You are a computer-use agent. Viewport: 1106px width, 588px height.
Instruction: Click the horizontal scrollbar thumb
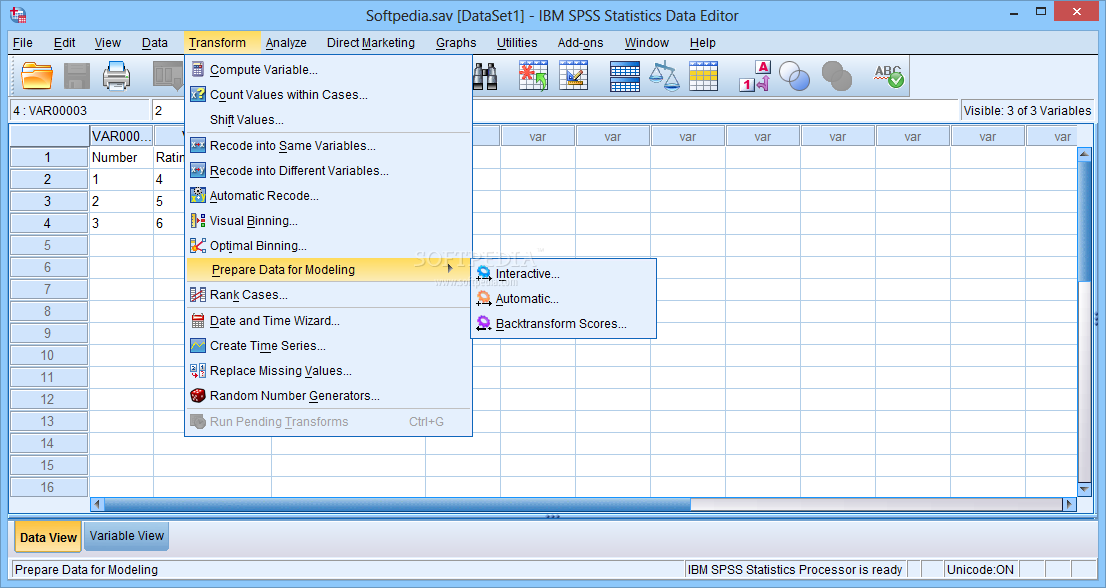[397, 504]
